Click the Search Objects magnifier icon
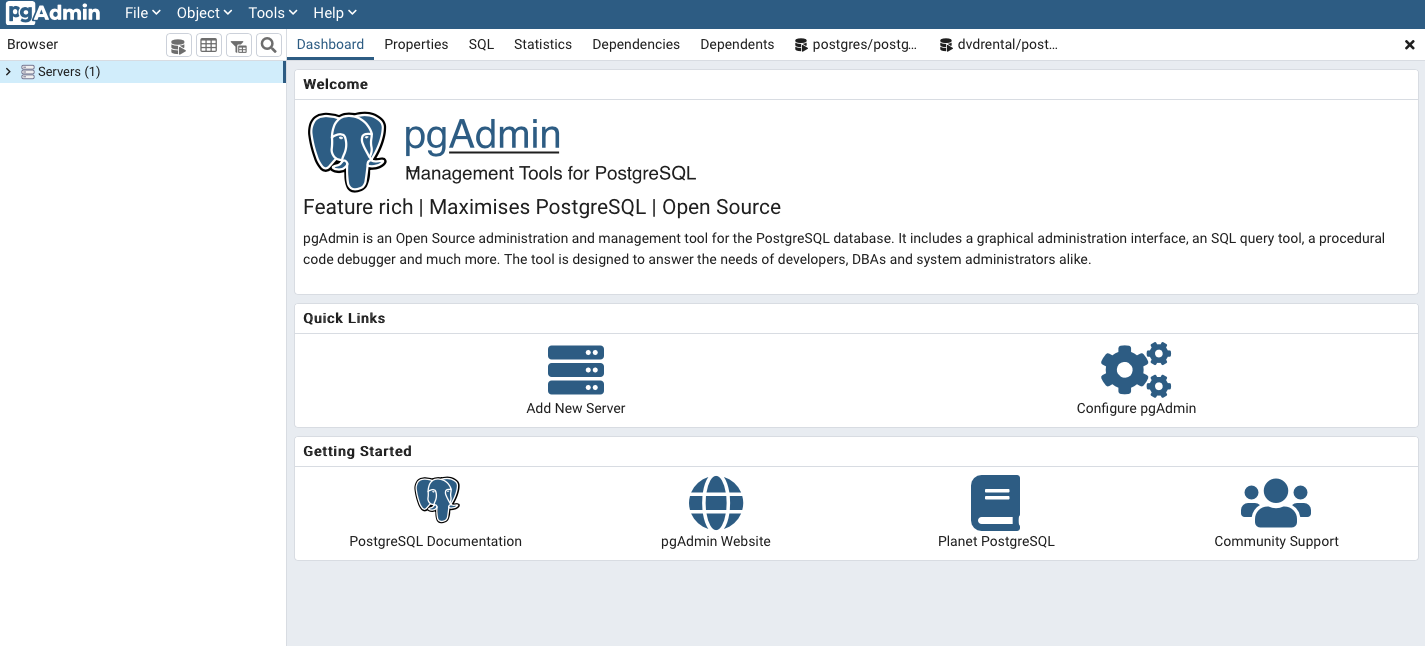The height and width of the screenshot is (646, 1425). (x=268, y=45)
